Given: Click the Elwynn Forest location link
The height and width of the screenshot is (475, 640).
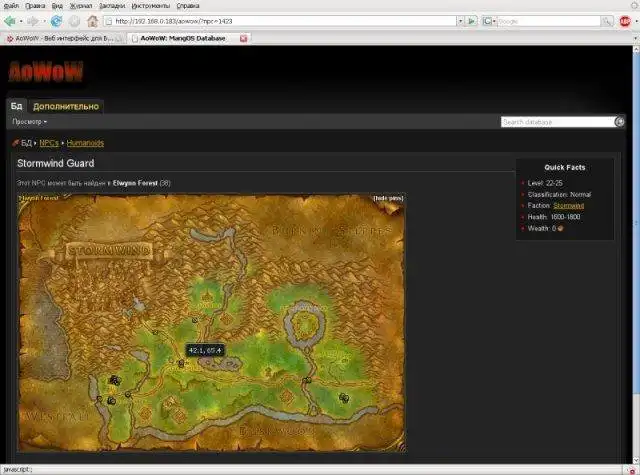Looking at the screenshot, I should 135,183.
